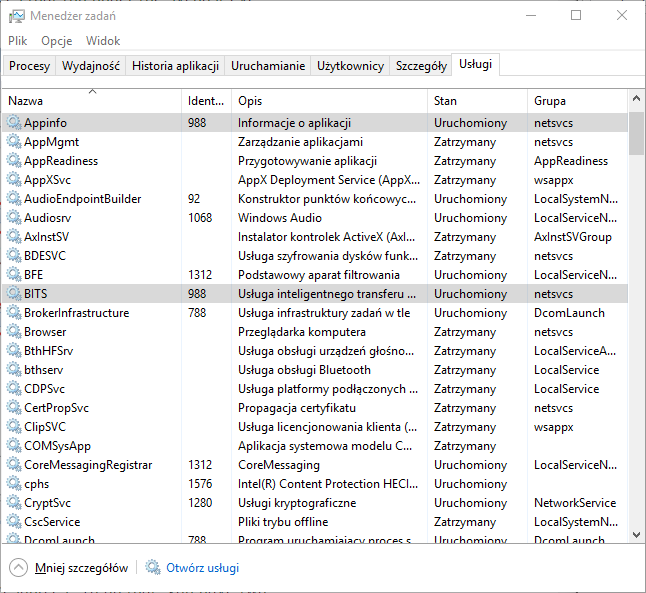Click the gear icon next to BITS
Screen dimensions: 646x593
pos(14,294)
